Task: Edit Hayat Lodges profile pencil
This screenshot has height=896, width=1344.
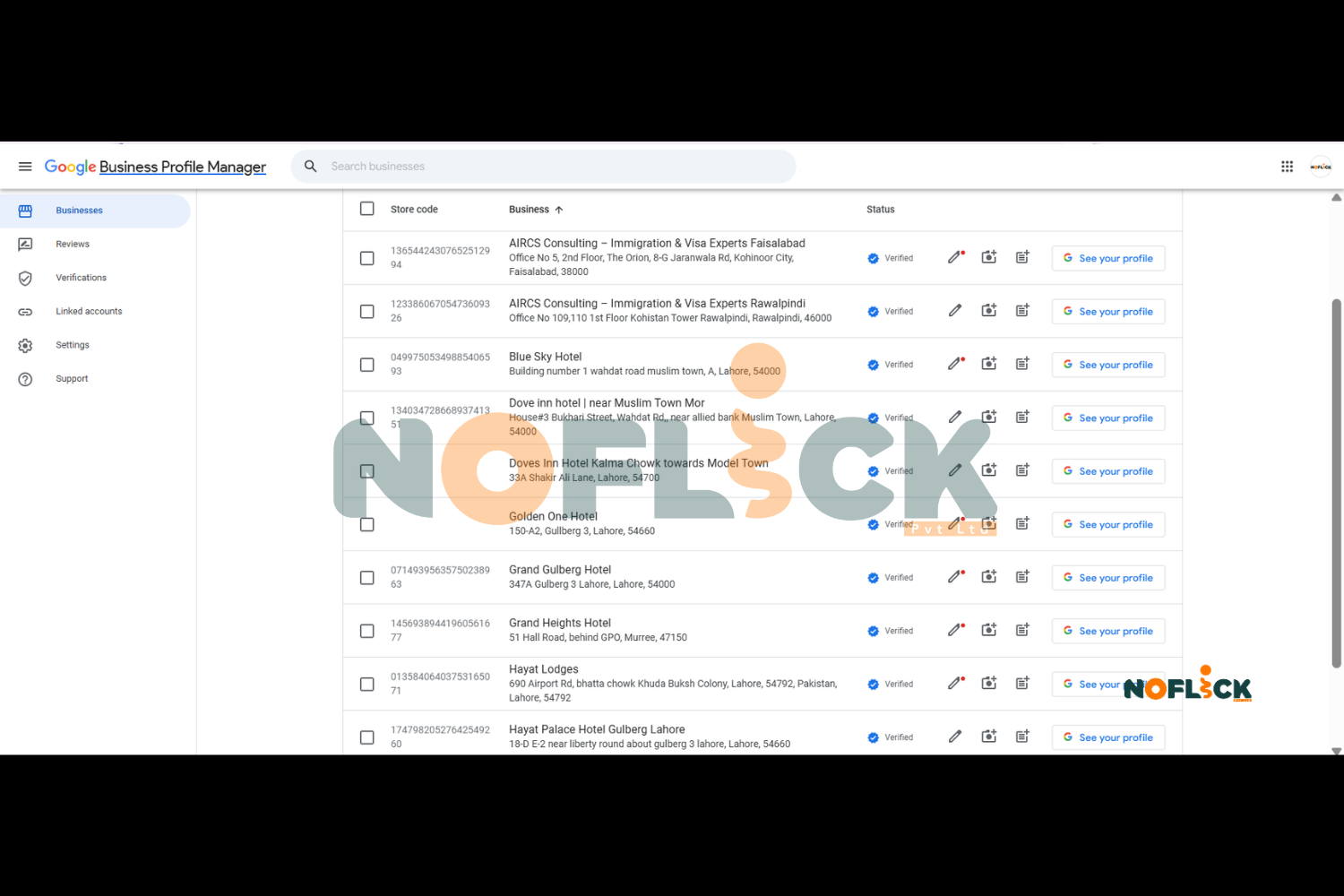Action: [955, 684]
